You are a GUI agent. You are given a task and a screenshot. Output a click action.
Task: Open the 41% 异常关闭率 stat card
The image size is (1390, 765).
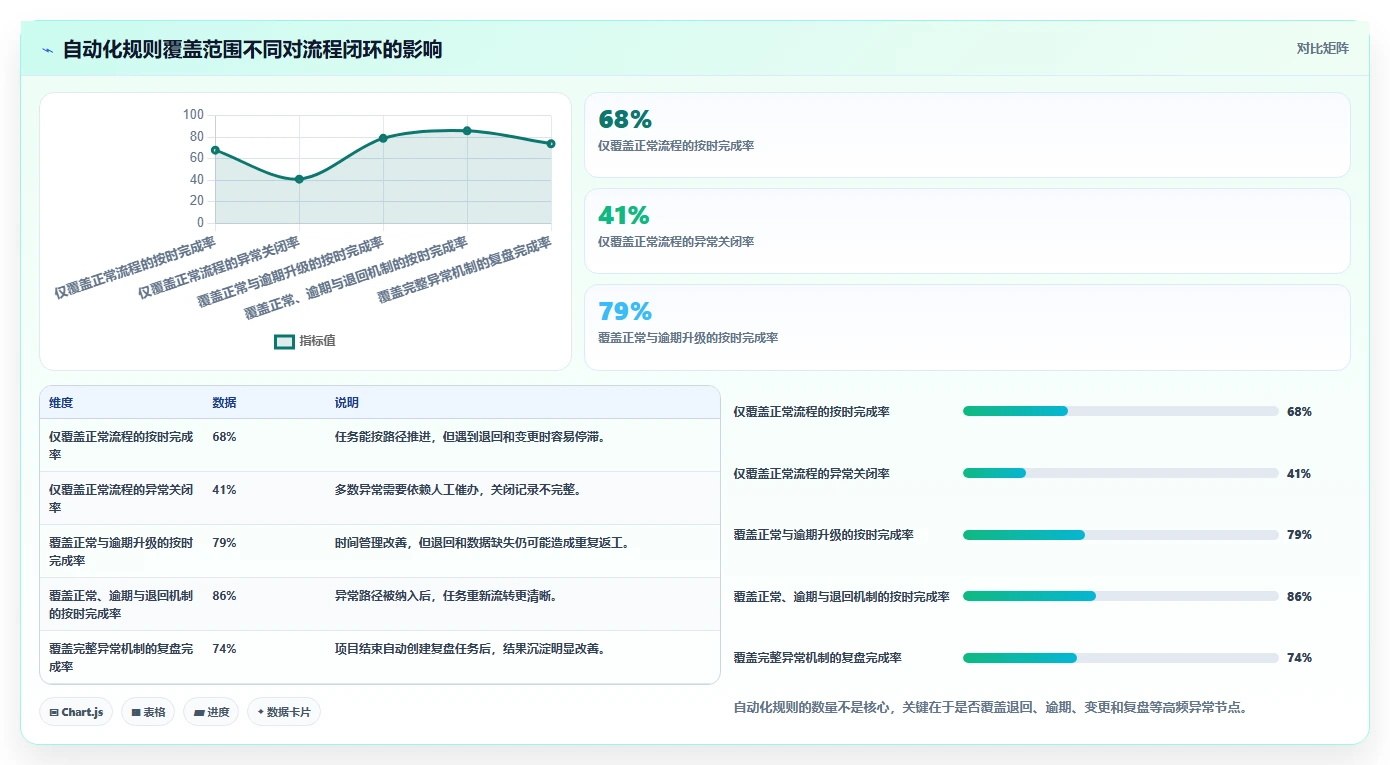pos(967,231)
